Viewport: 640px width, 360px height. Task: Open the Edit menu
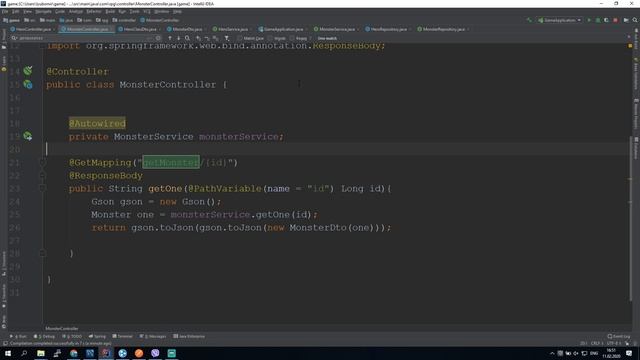[16, 11]
